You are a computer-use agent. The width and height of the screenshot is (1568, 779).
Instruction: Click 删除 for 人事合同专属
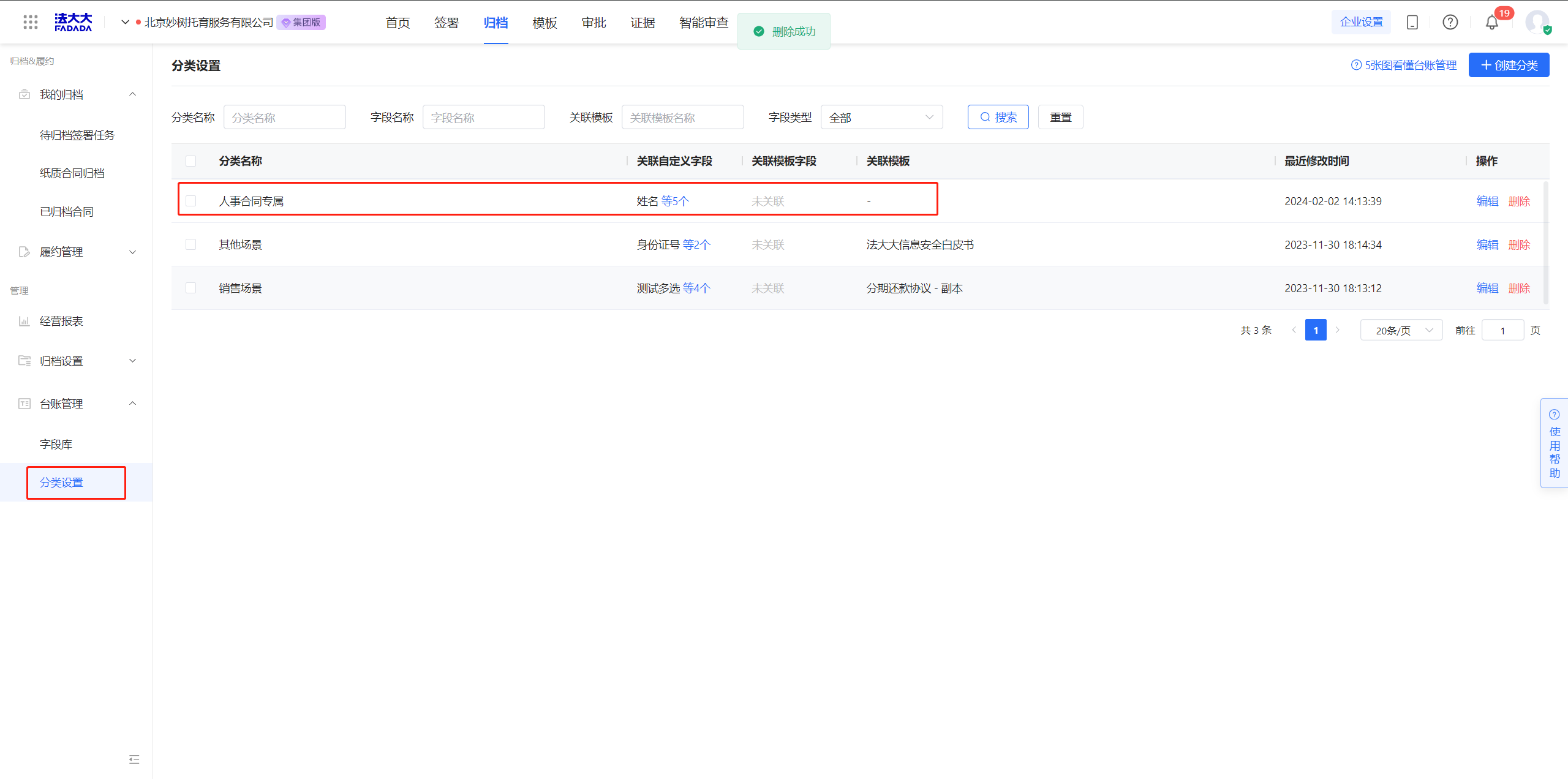click(x=1520, y=201)
